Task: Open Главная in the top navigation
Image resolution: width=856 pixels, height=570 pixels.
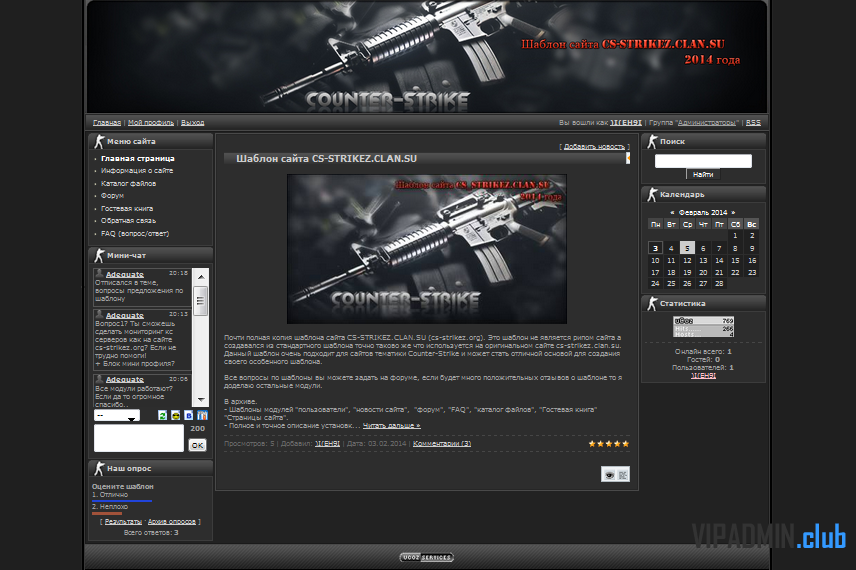Action: pyautogui.click(x=107, y=122)
